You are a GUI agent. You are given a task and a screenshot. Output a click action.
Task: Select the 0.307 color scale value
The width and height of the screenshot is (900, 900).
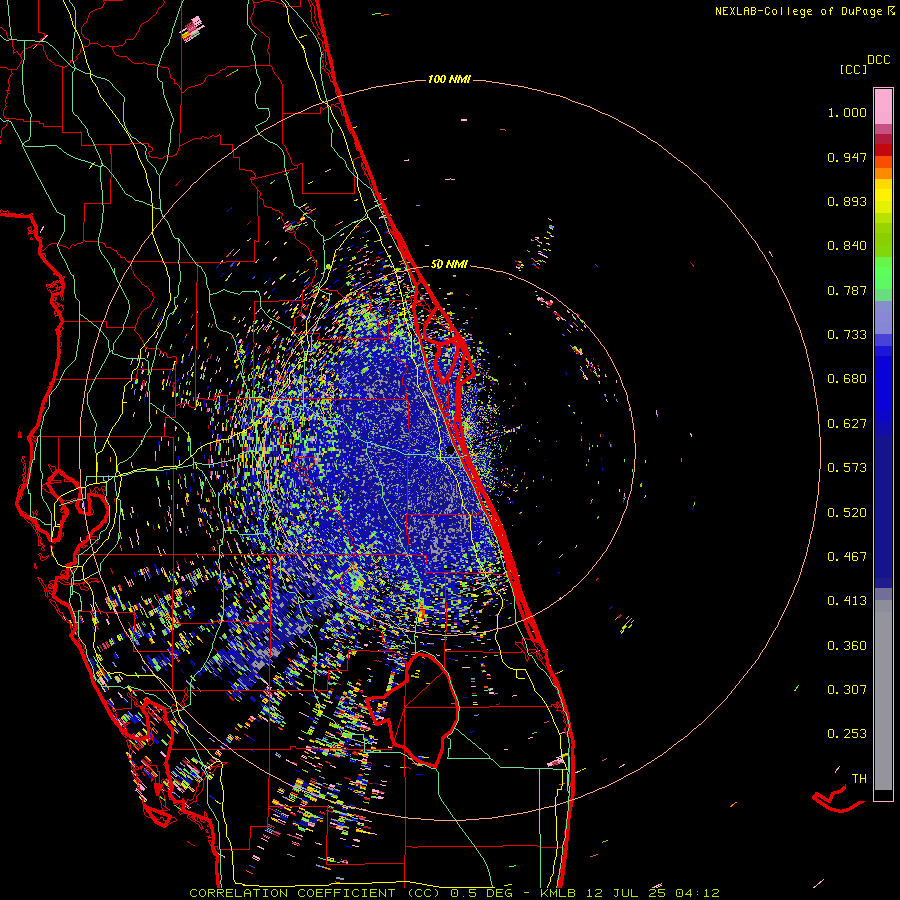(x=847, y=690)
